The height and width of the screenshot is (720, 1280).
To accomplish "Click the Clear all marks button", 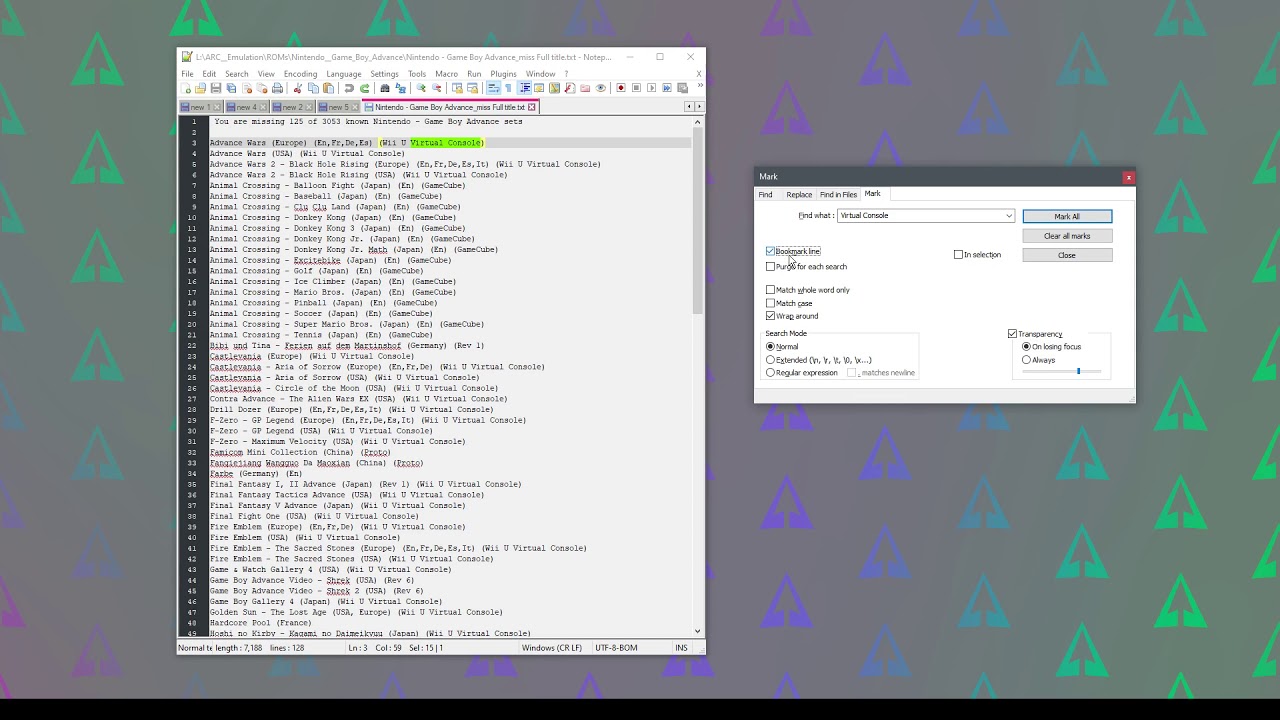I will pyautogui.click(x=1067, y=236).
